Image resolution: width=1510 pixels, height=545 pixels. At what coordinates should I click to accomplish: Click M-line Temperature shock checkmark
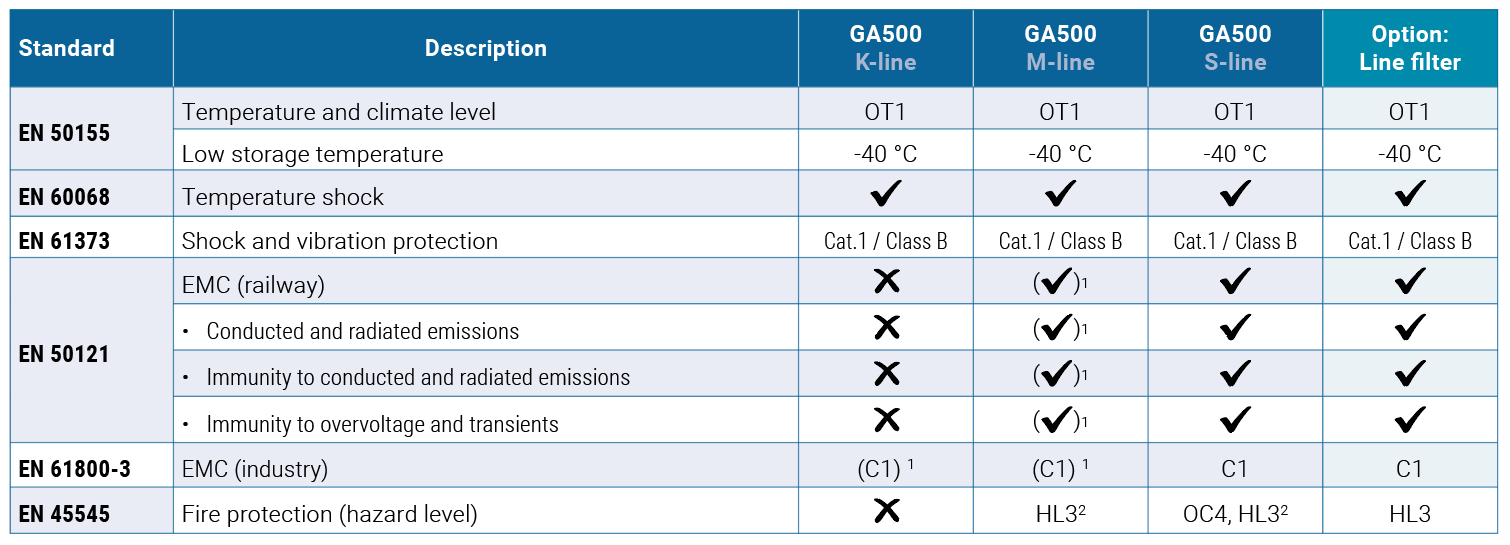1060,194
